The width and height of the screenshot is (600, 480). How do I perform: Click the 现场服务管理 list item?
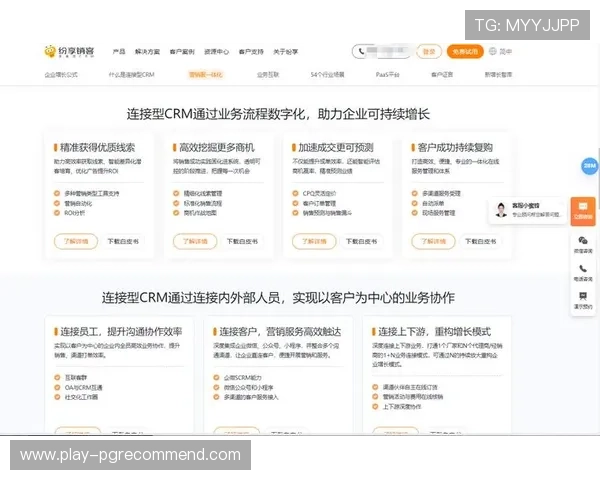[439, 213]
